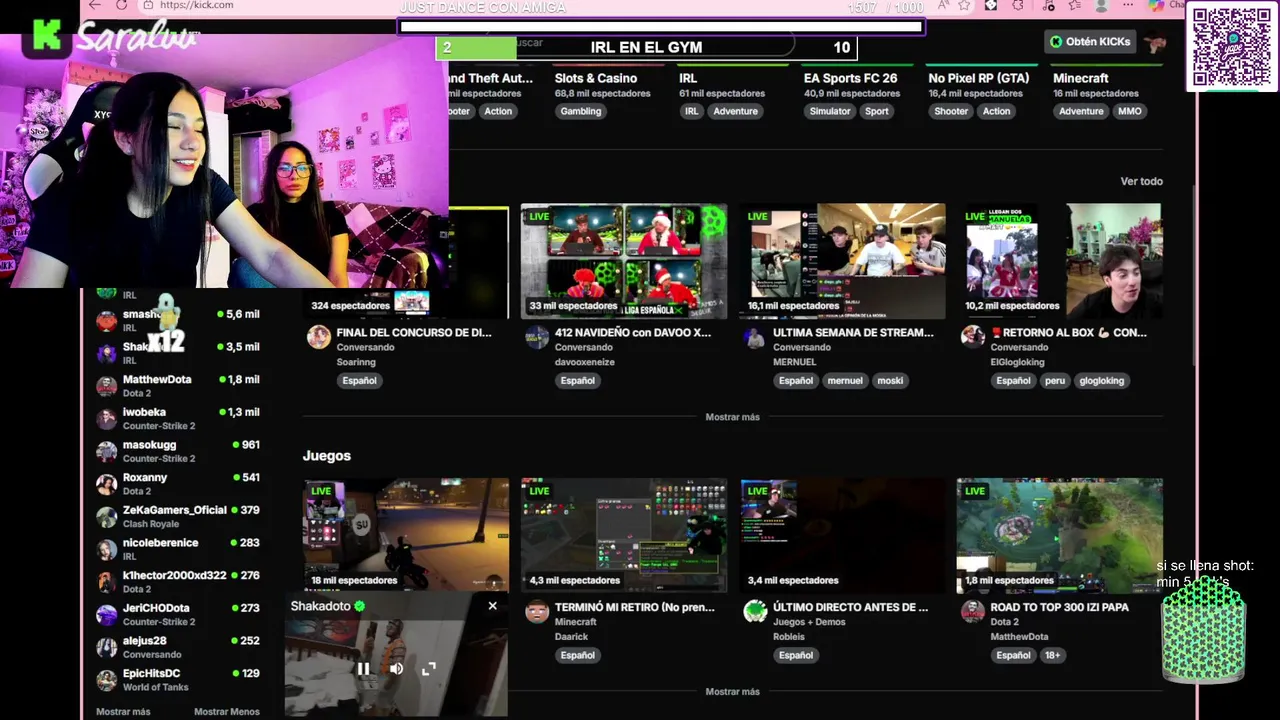The height and width of the screenshot is (720, 1280).
Task: Open the FINAL DEL CONCURSO DE DI... stream title
Action: click(414, 332)
